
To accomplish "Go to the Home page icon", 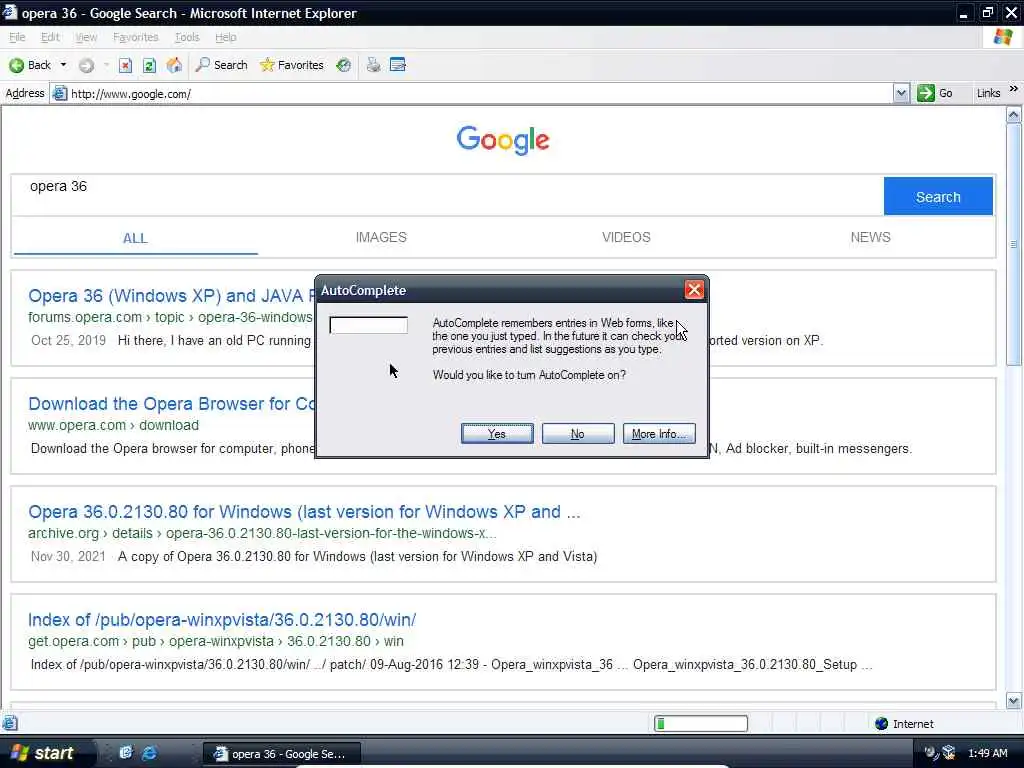I will coord(174,65).
